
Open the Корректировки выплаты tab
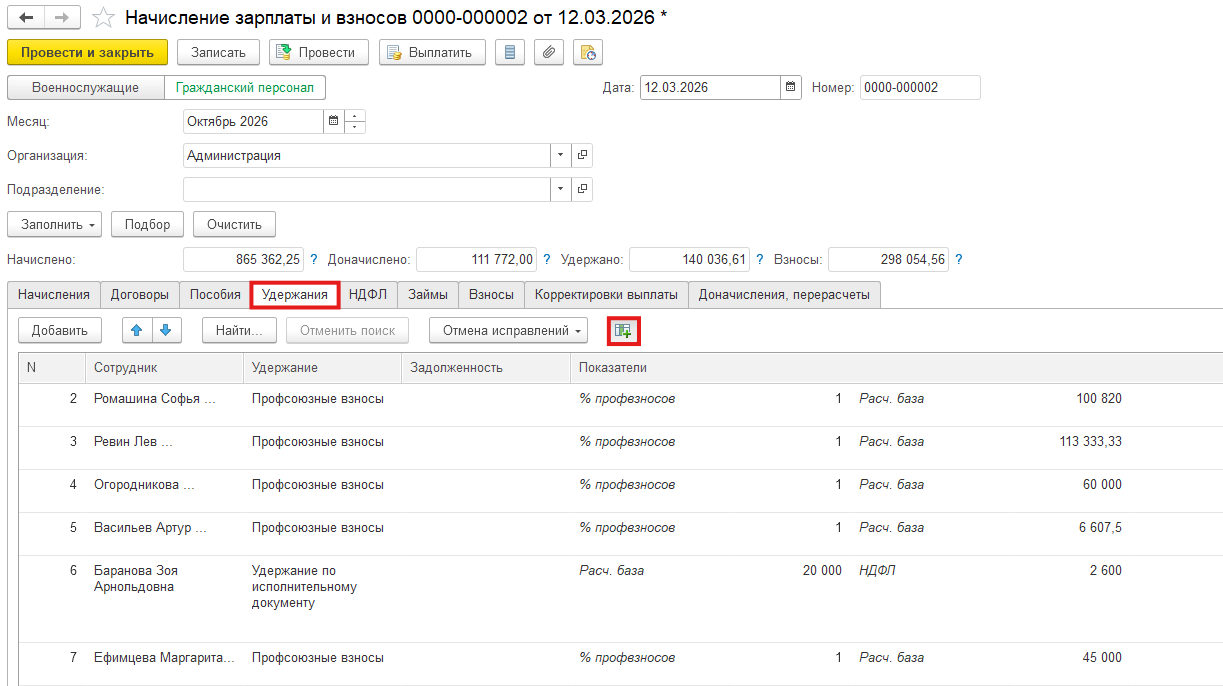coord(606,295)
